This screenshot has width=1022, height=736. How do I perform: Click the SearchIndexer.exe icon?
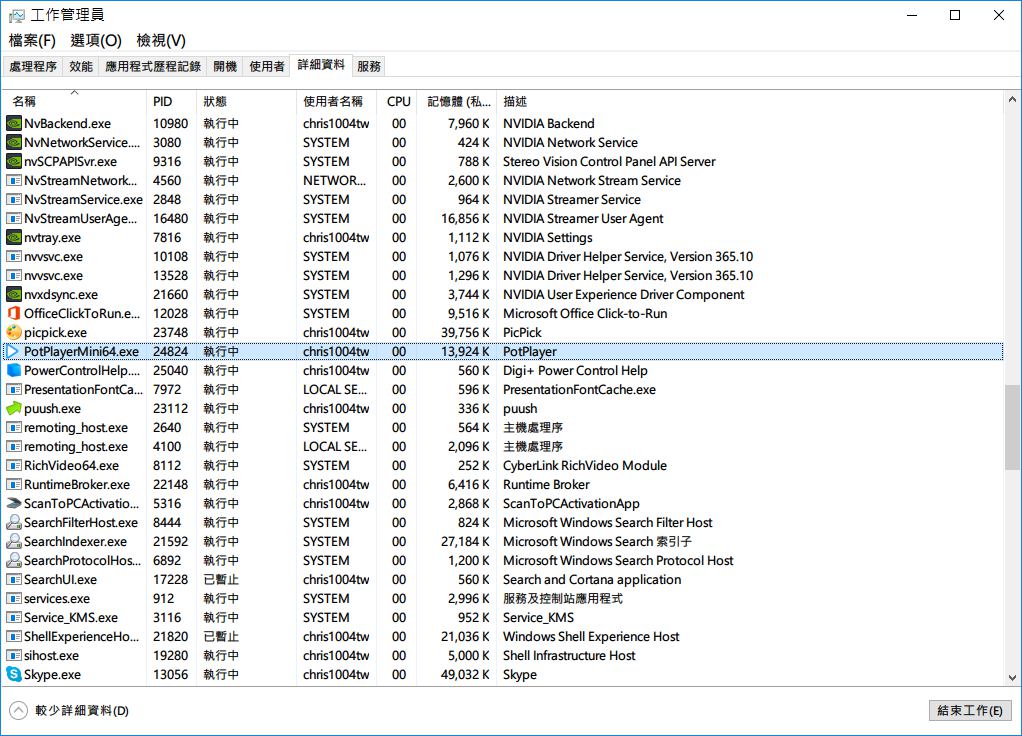point(14,541)
